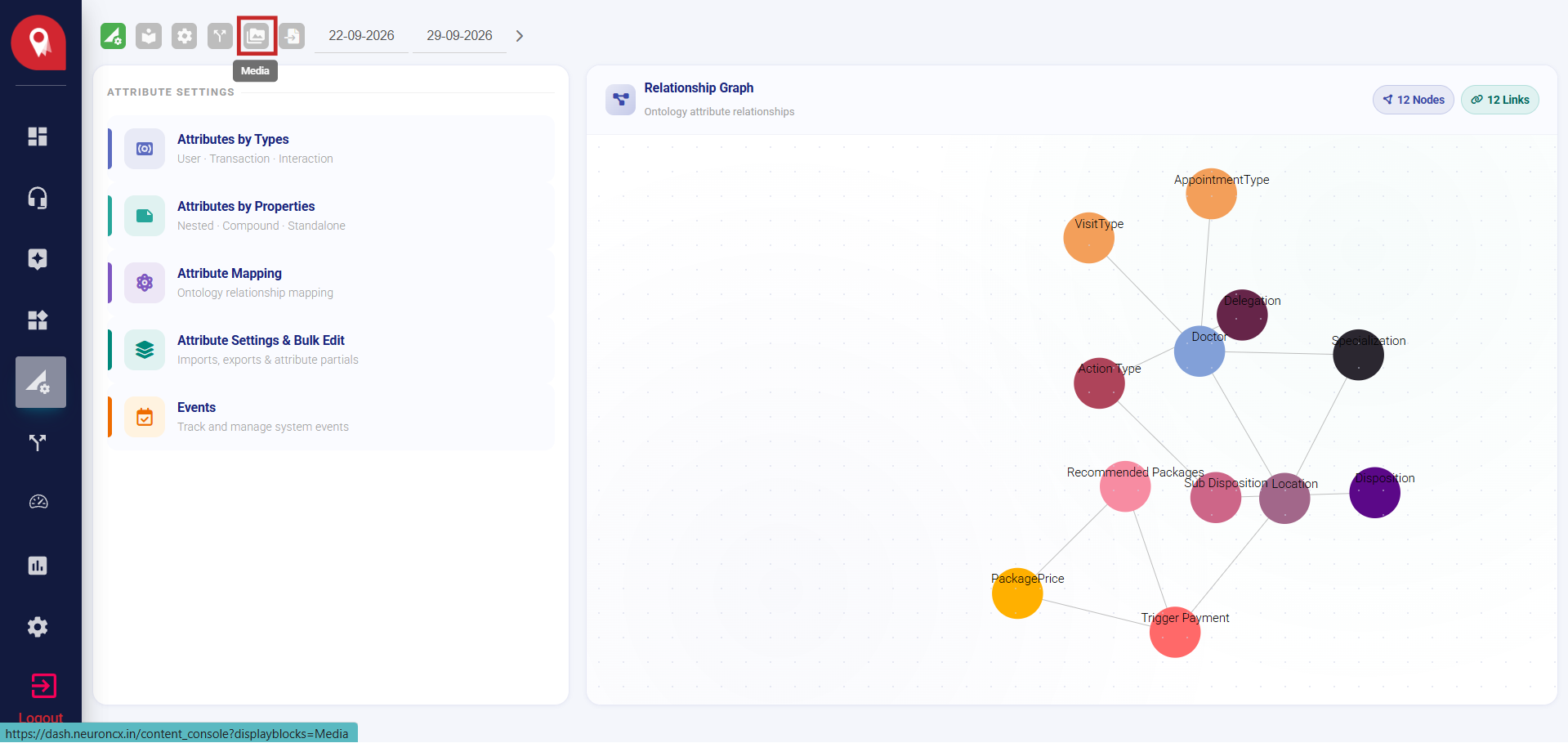Click the bar chart reports sidebar icon
The image size is (1568, 743).
[x=38, y=566]
